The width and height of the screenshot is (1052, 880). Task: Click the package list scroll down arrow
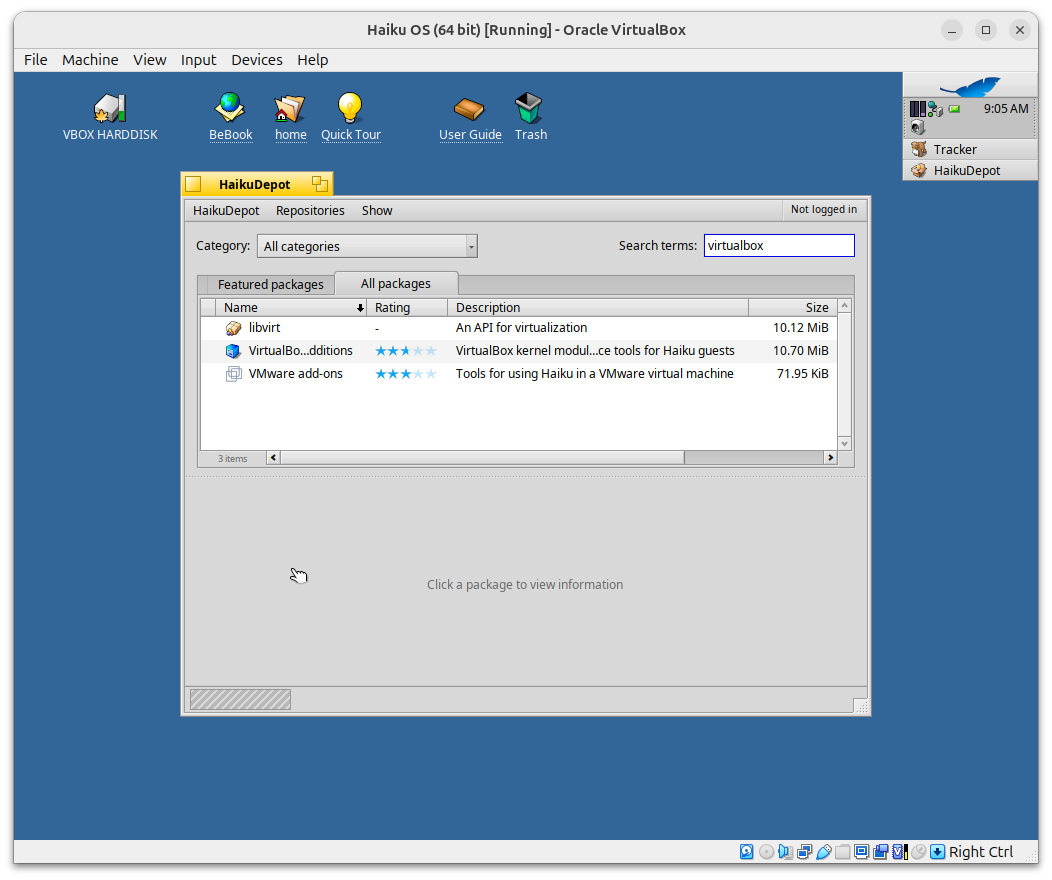845,443
